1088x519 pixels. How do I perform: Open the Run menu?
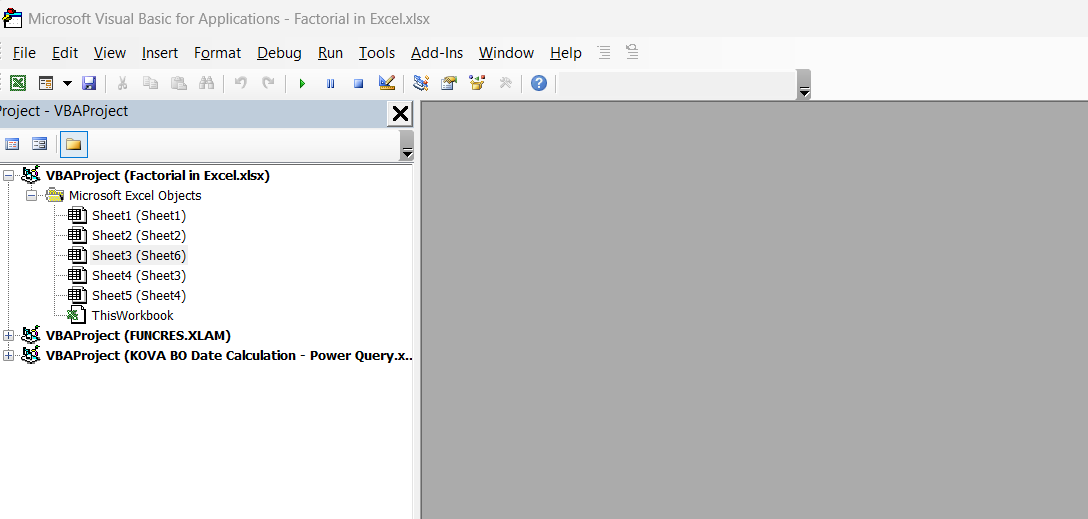[330, 53]
